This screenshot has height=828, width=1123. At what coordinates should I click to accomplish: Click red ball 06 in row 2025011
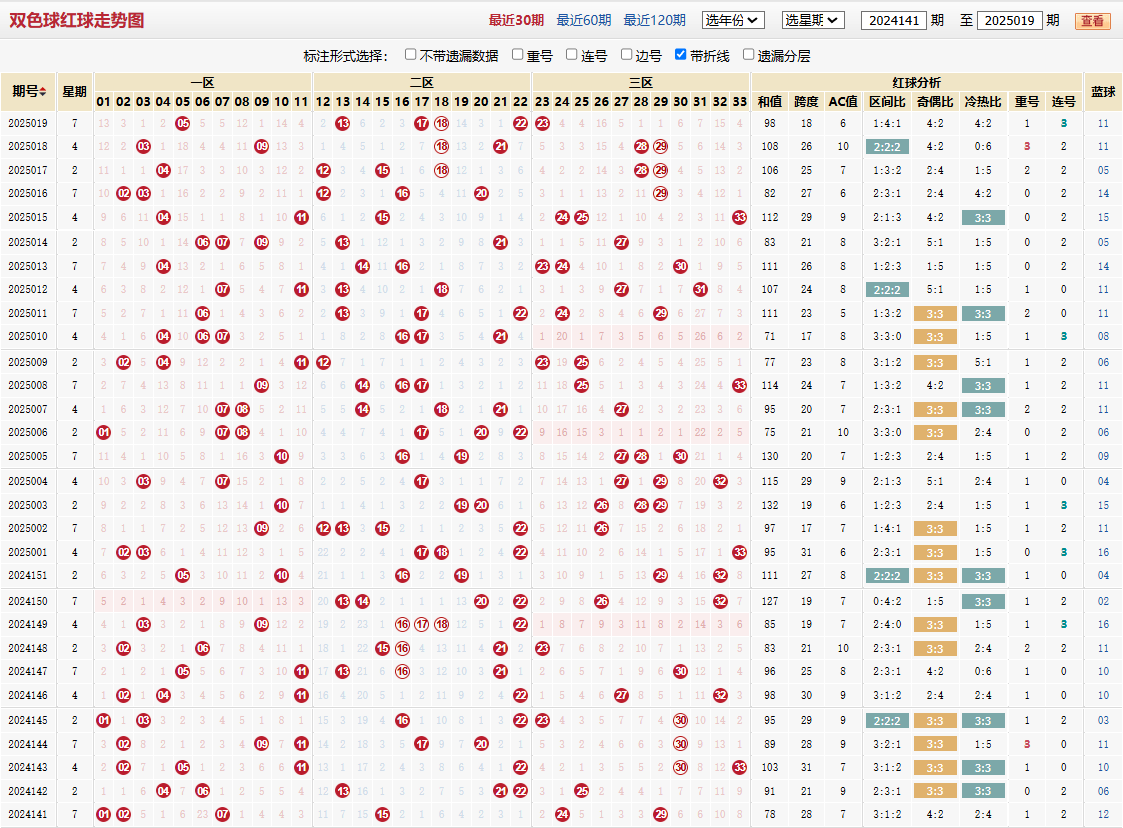(x=203, y=313)
